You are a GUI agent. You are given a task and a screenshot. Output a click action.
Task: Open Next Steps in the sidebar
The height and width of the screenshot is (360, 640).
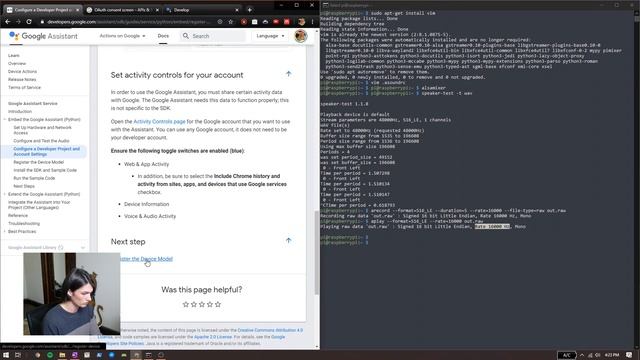(x=24, y=186)
